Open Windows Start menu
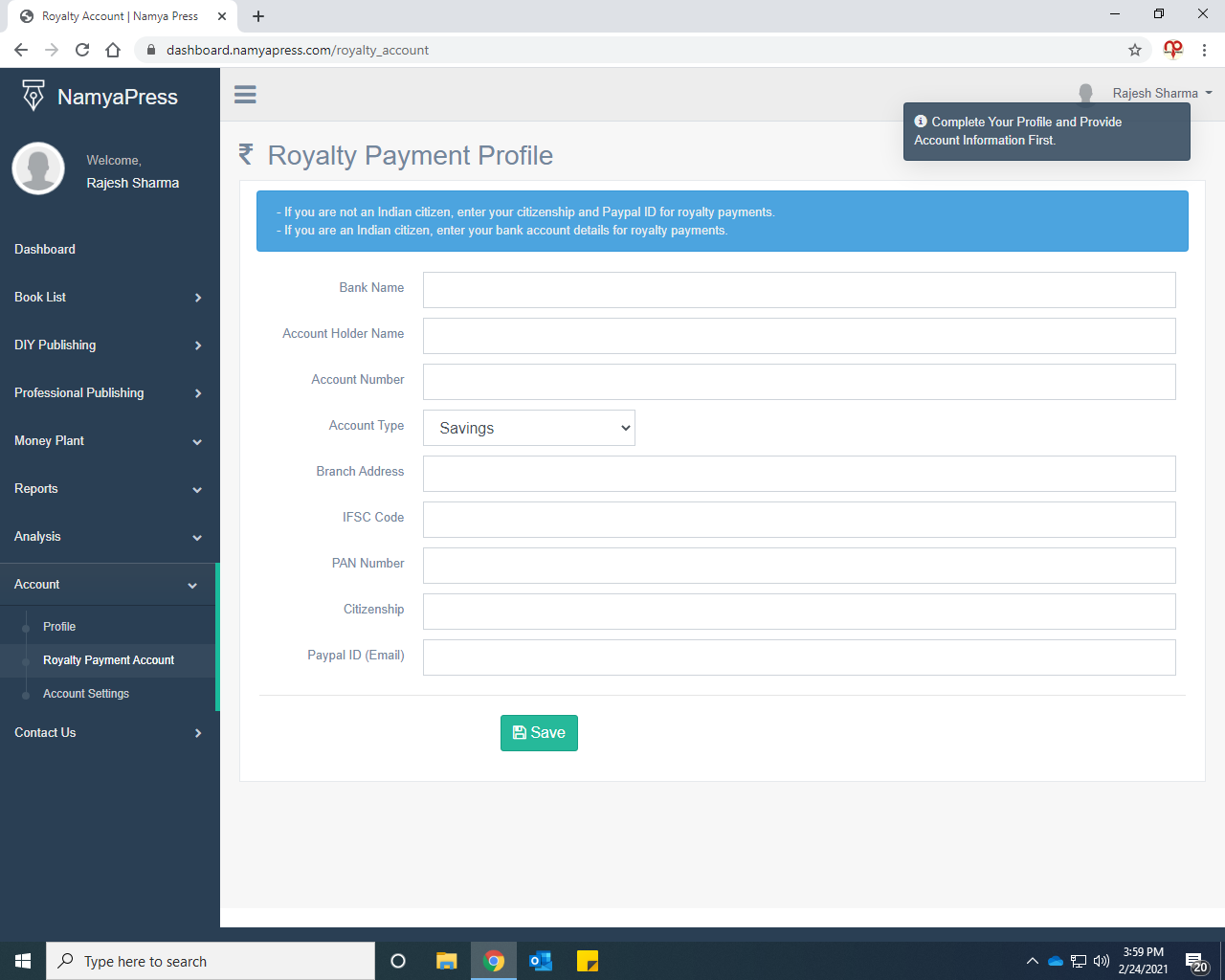Image resolution: width=1225 pixels, height=980 pixels. (23, 961)
